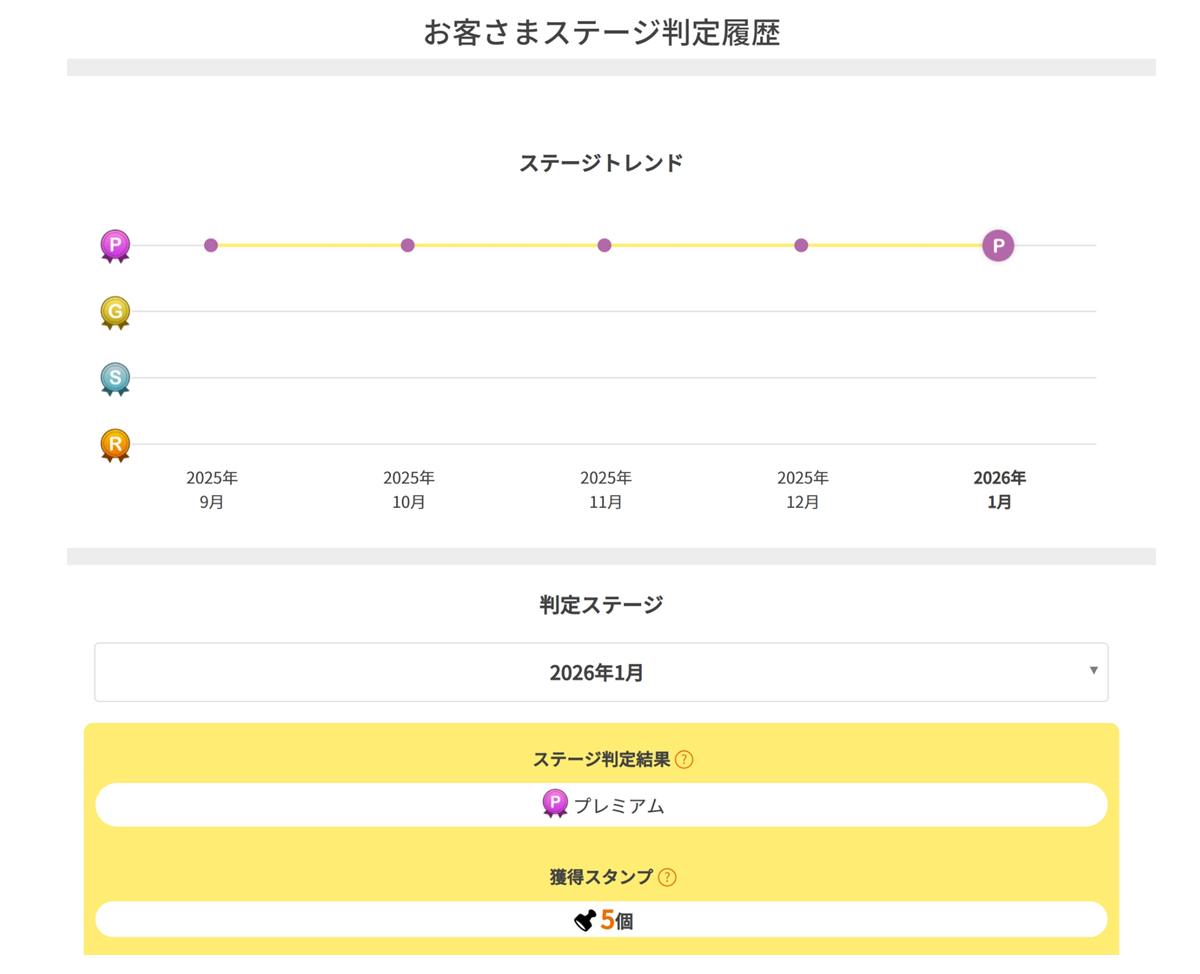
Task: Click the お客さまステージ判定履歴 page heading
Action: pyautogui.click(x=601, y=32)
